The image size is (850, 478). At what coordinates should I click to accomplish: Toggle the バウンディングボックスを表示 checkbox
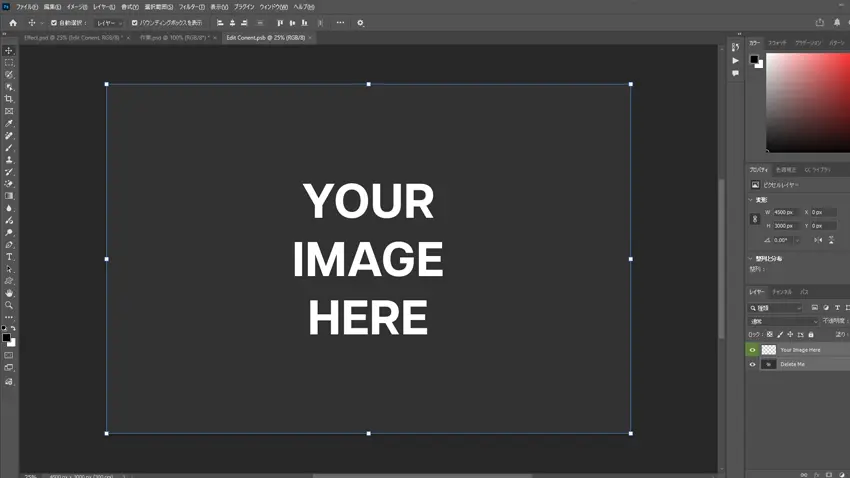tap(135, 23)
